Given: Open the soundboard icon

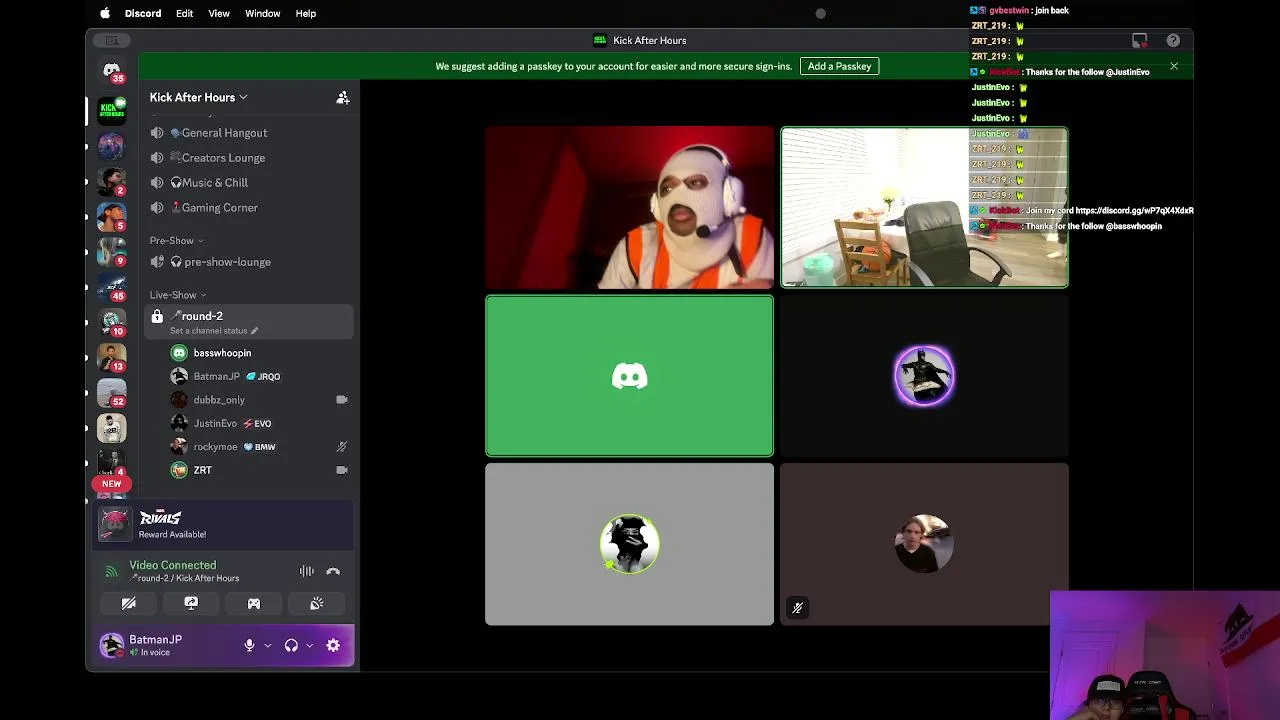Looking at the screenshot, I should click(x=316, y=603).
